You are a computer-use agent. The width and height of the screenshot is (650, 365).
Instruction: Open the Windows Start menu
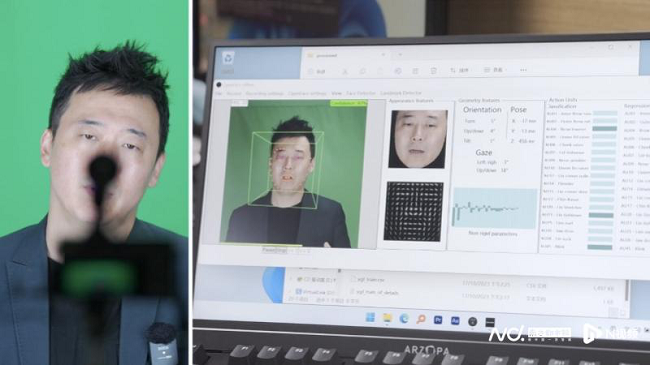pyautogui.click(x=370, y=318)
